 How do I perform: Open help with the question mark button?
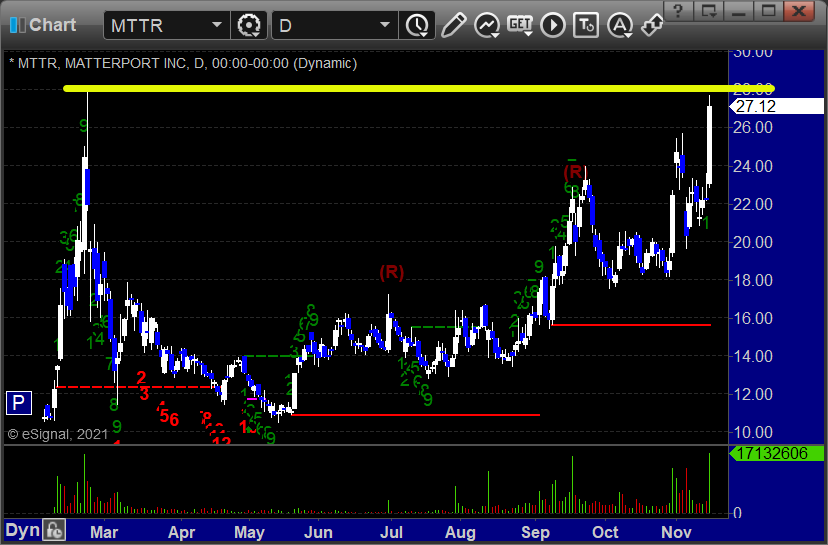[679, 11]
